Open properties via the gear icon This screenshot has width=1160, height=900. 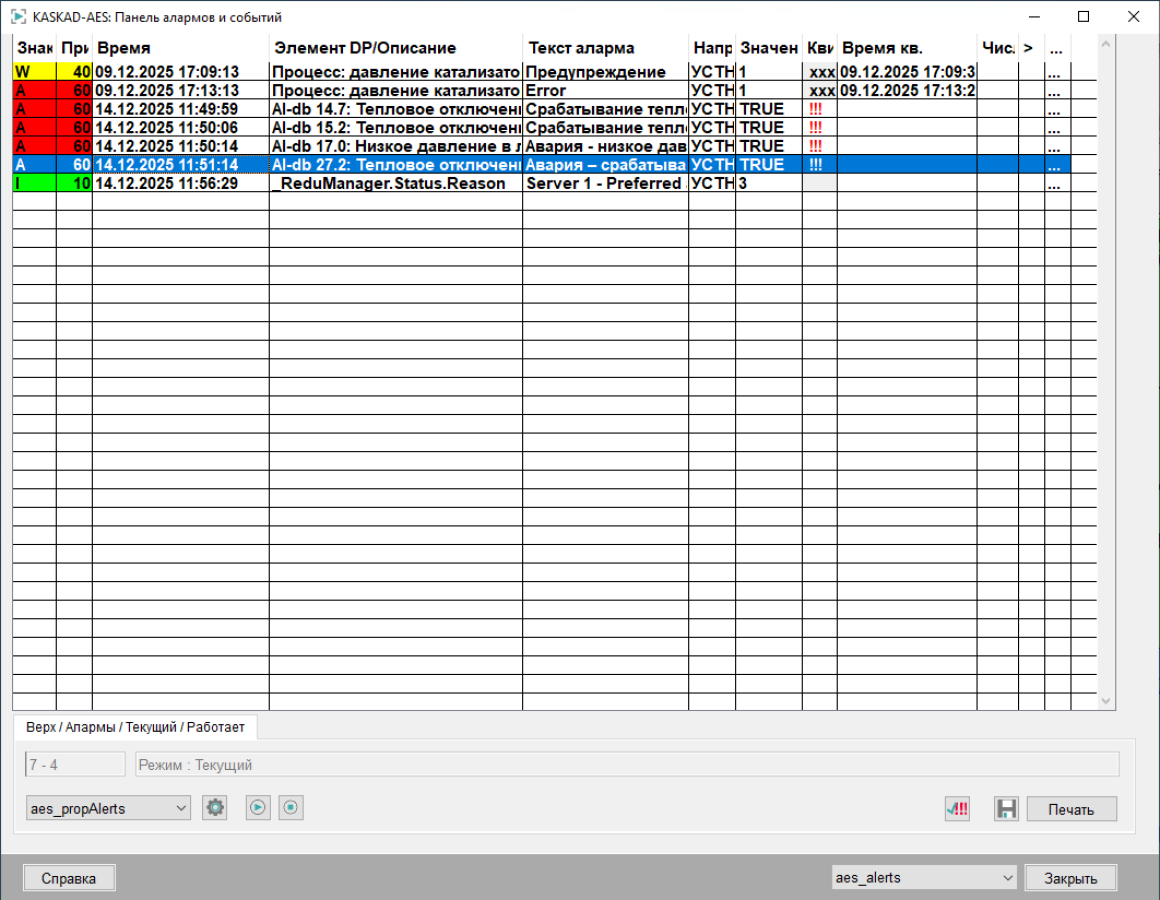click(x=215, y=808)
